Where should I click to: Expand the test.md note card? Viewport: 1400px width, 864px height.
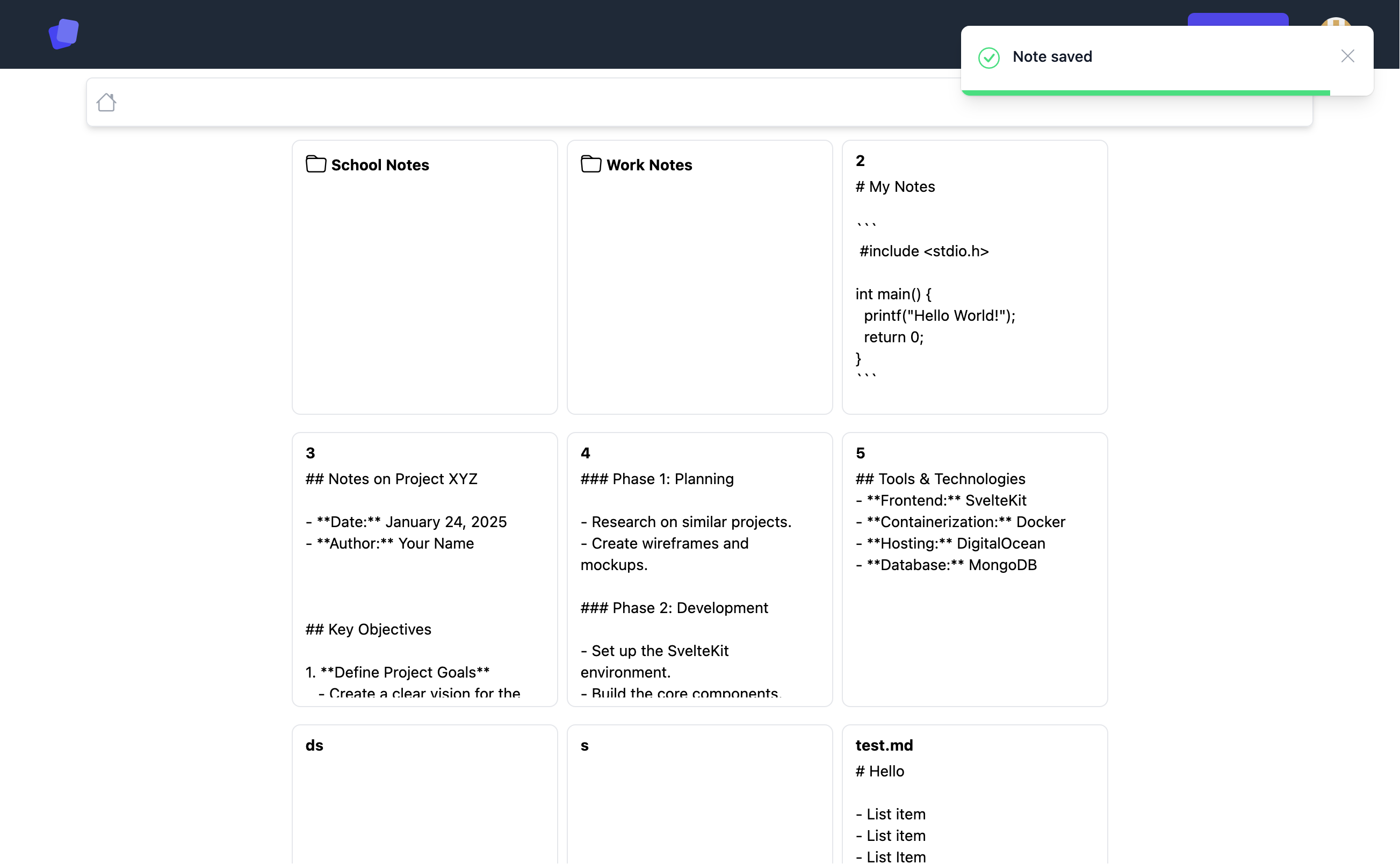point(974,795)
